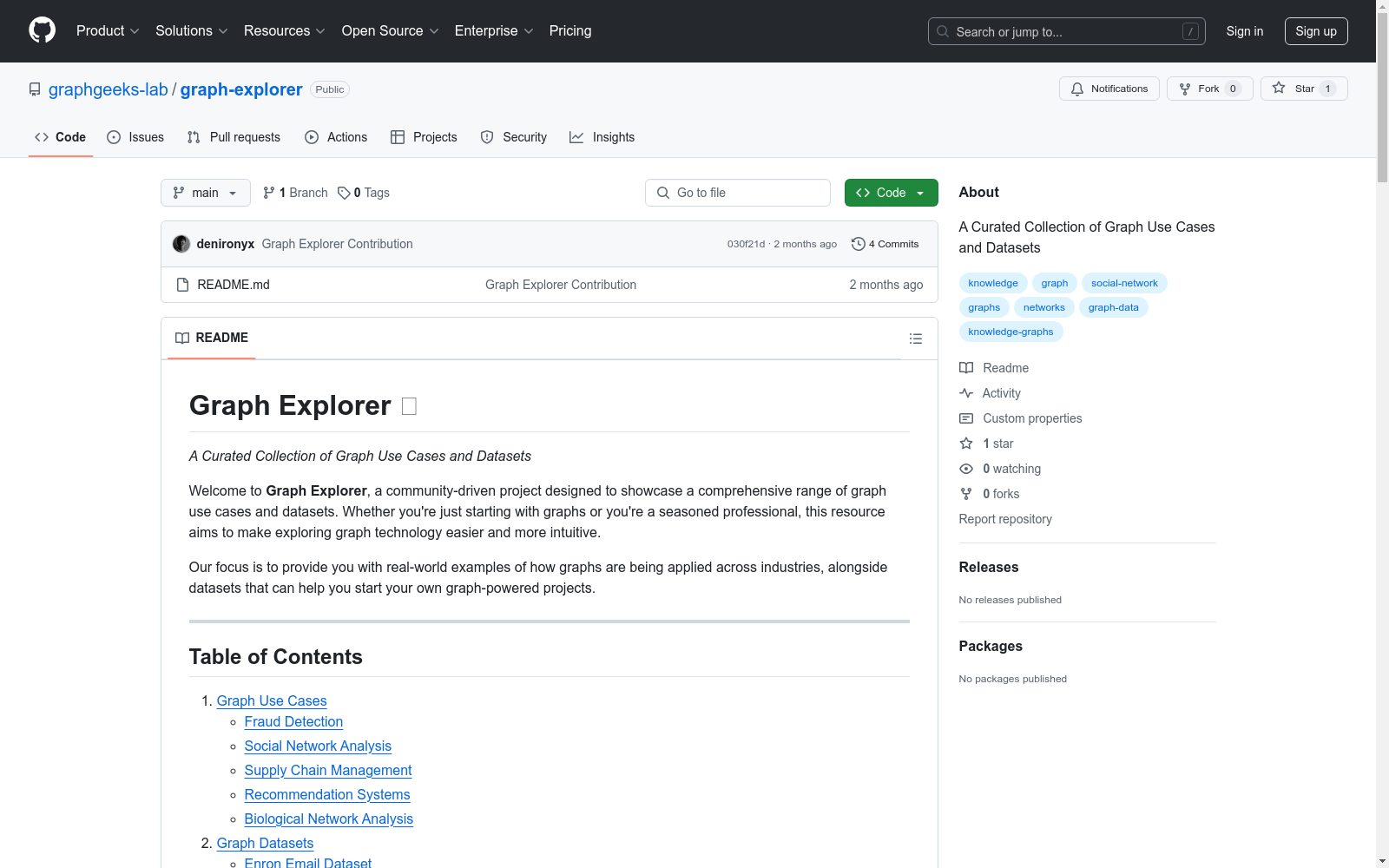Click the commits history clock icon

tap(859, 244)
